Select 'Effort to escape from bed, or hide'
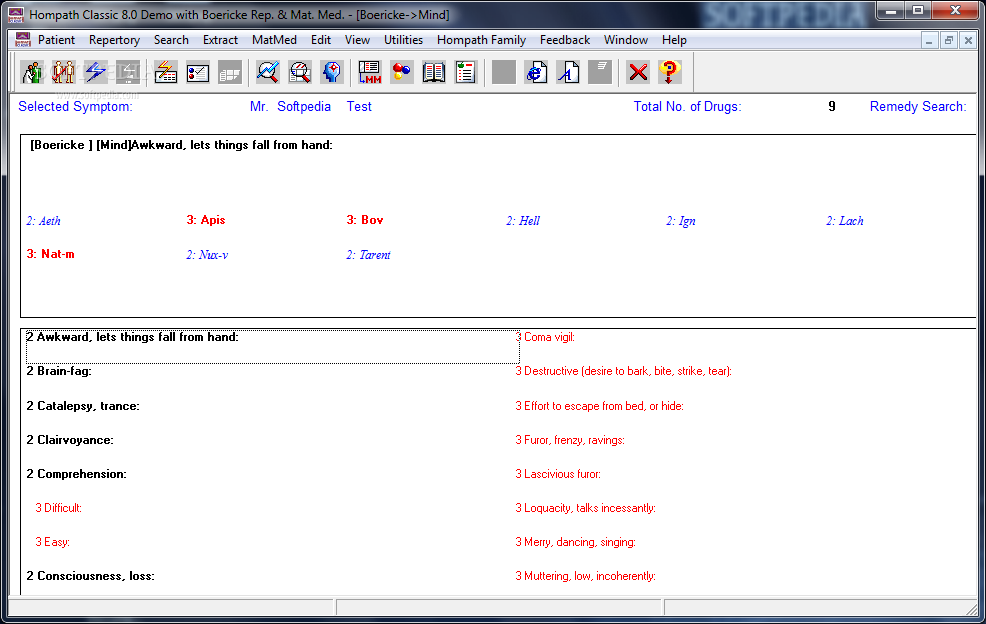The height and width of the screenshot is (624, 986). coord(599,406)
